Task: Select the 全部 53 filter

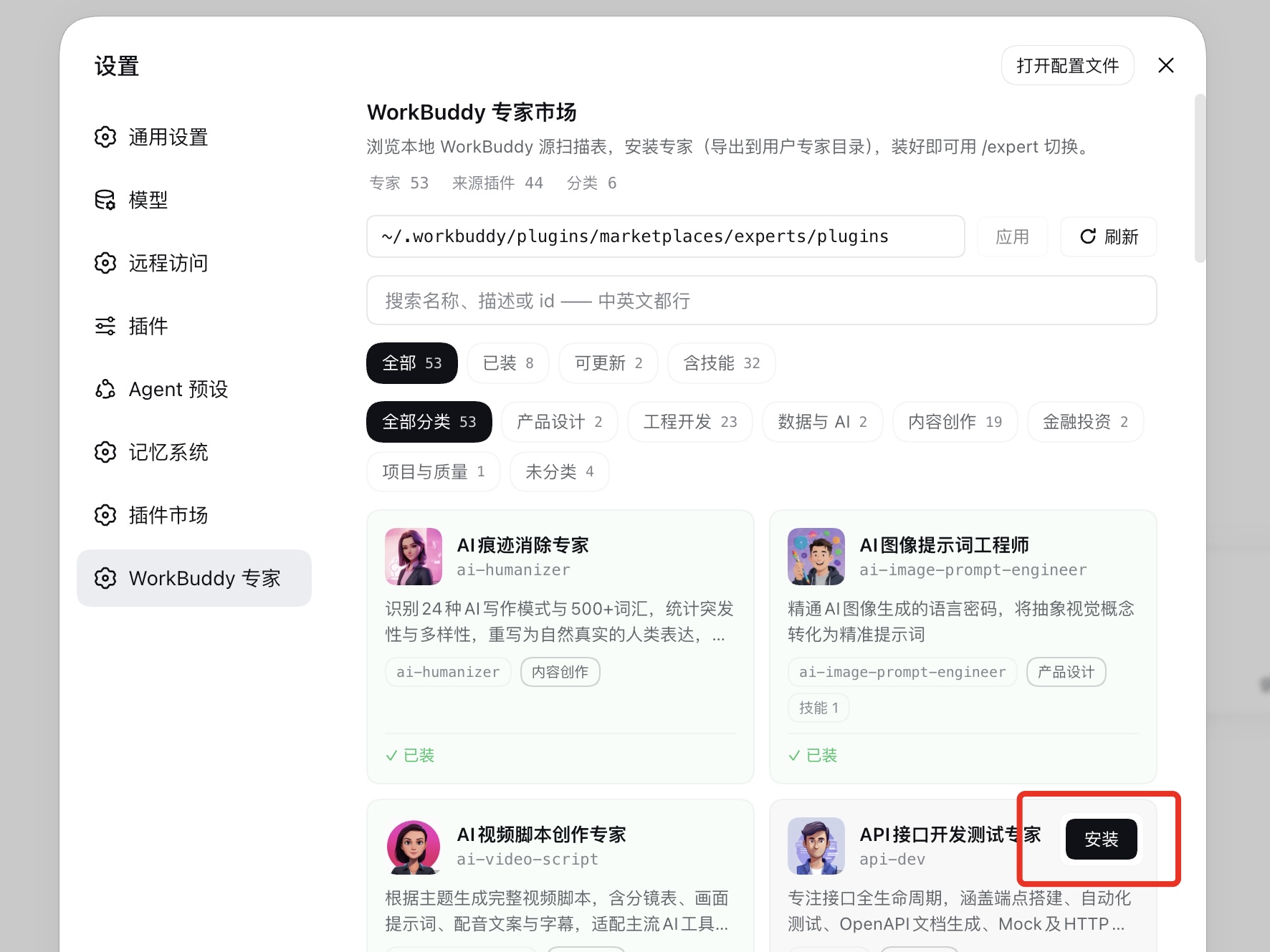Action: 412,363
